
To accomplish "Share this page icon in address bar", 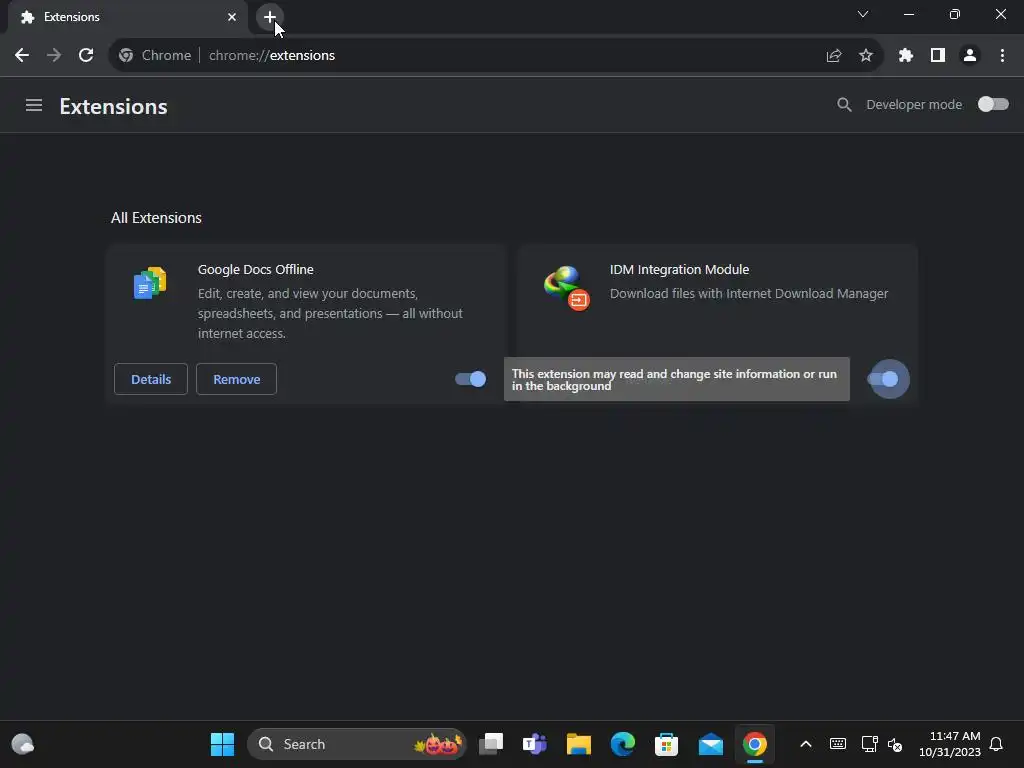I will 833,56.
